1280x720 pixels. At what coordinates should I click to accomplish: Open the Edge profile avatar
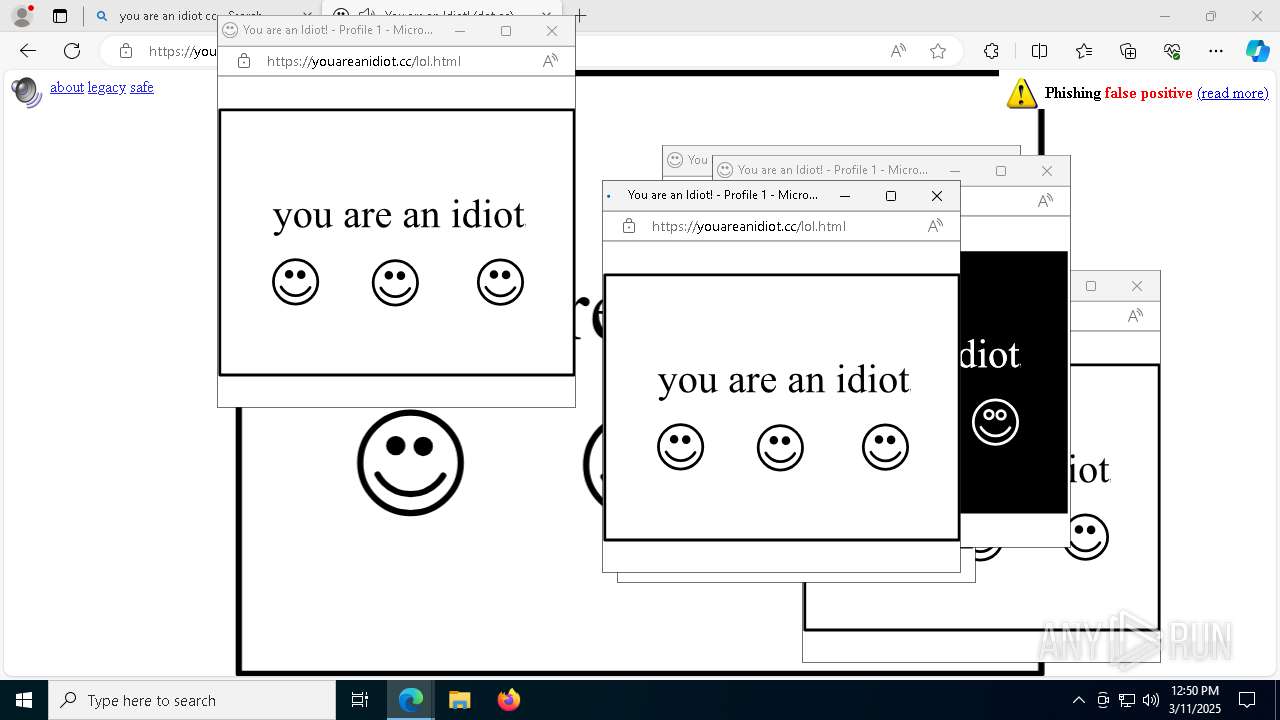(22, 16)
